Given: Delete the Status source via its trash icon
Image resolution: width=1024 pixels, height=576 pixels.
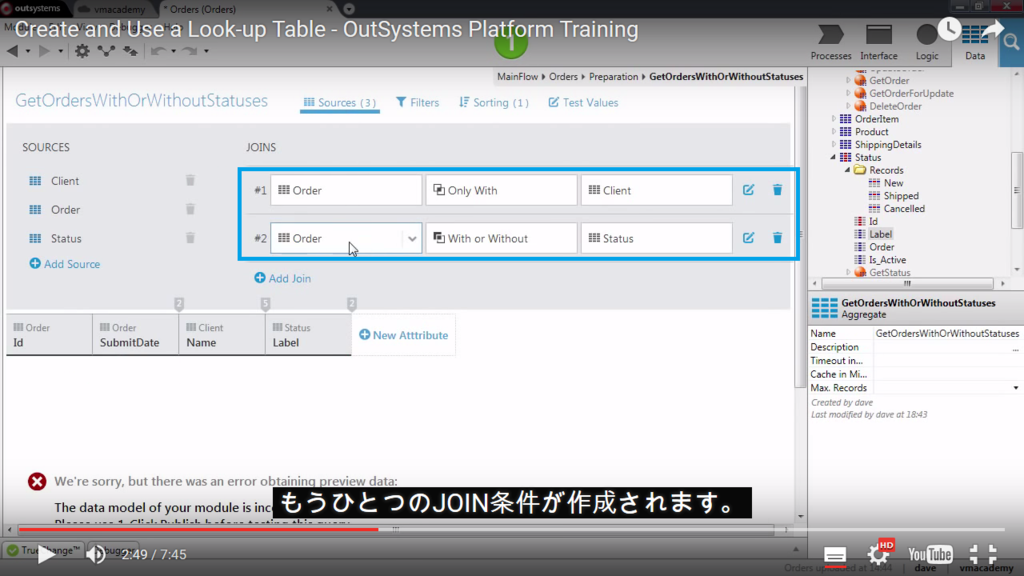Looking at the screenshot, I should pos(190,238).
